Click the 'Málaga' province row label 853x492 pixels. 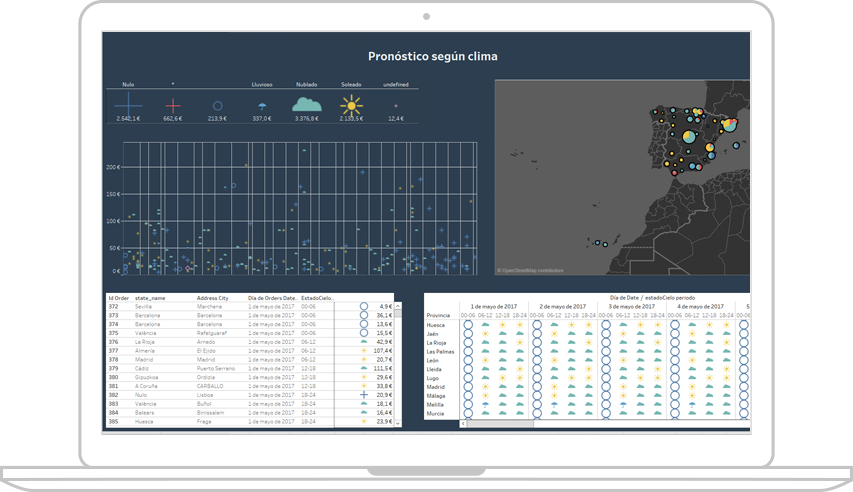(436, 396)
